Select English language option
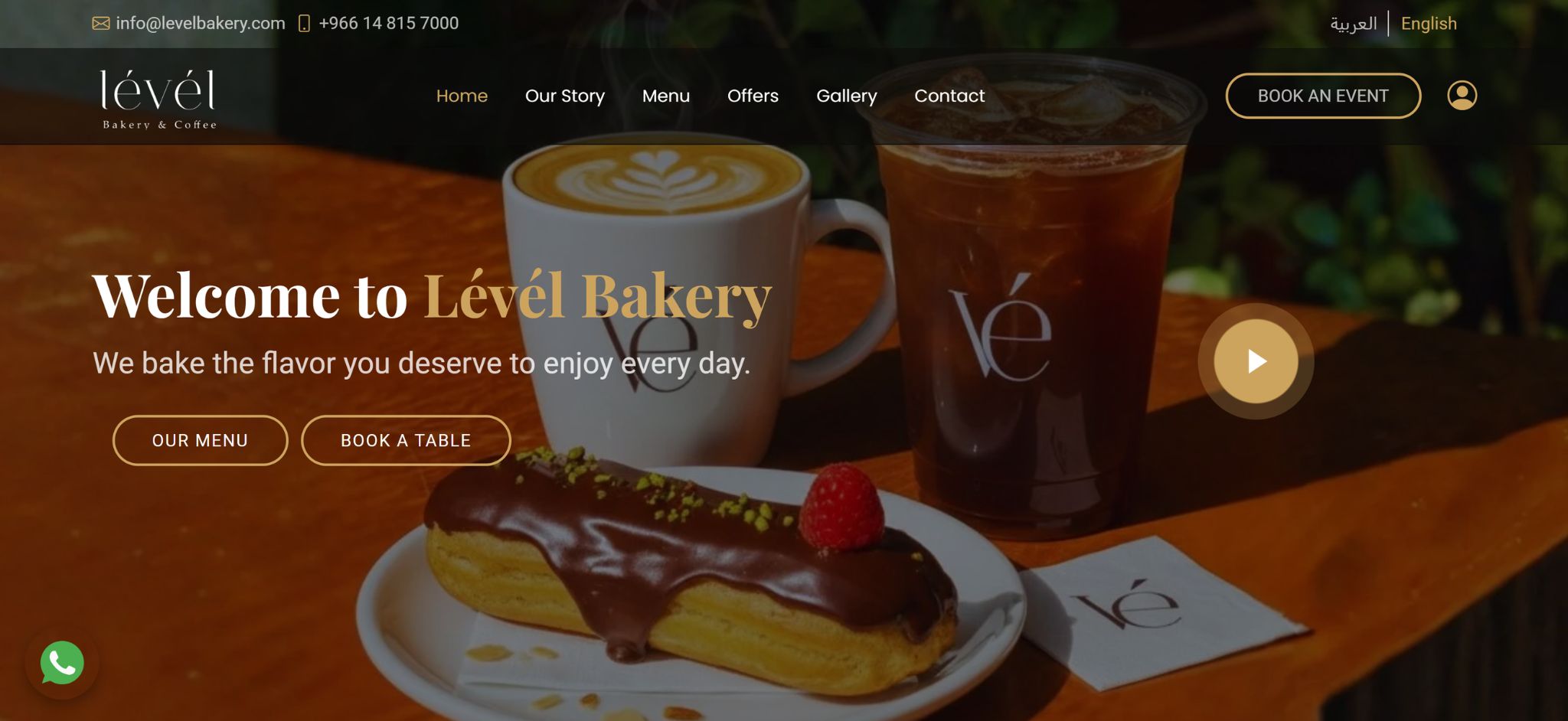Viewport: 1568px width, 721px height. [1429, 24]
